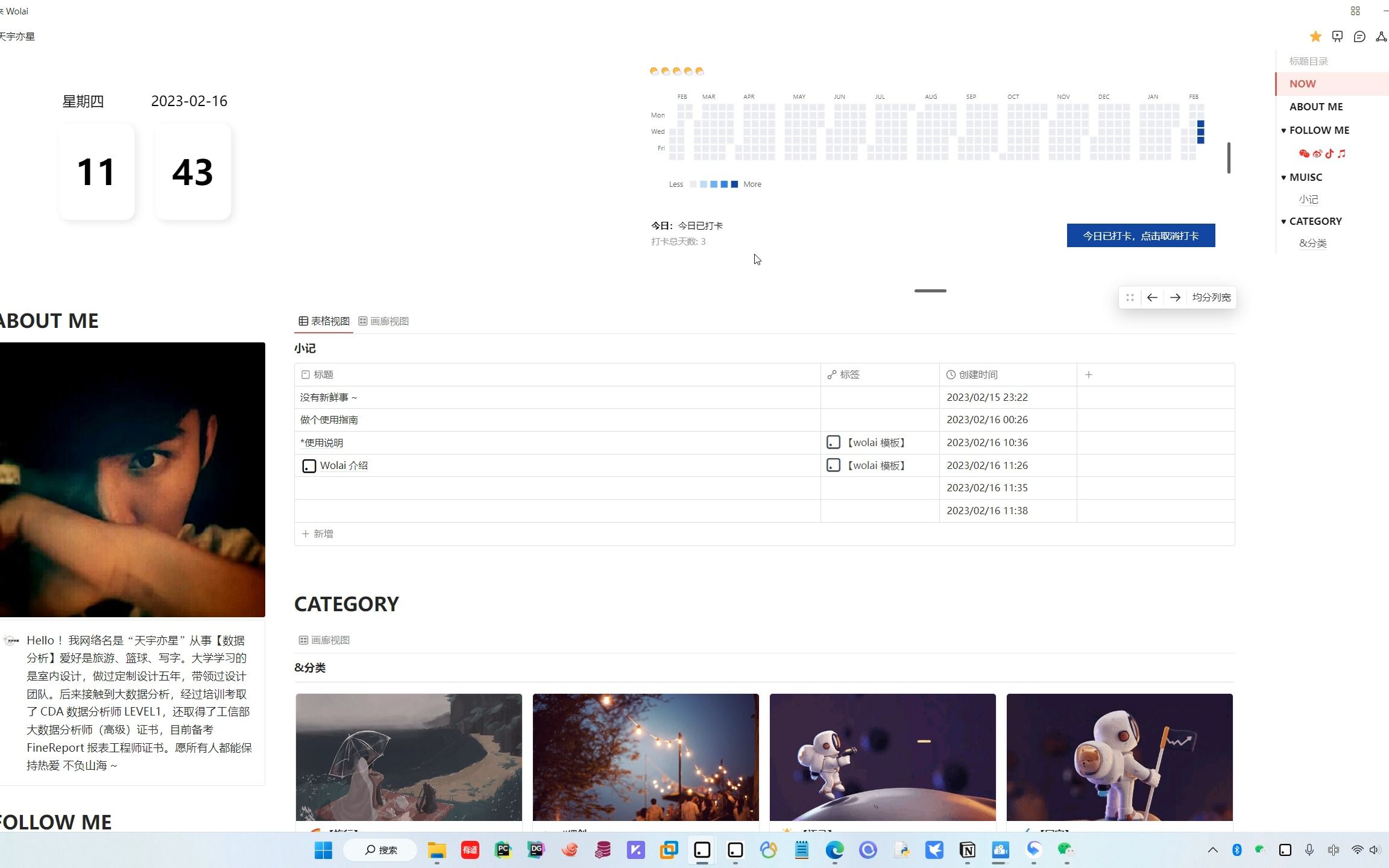
Task: Jump to ABOUT ME in outline
Action: [x=1316, y=107]
